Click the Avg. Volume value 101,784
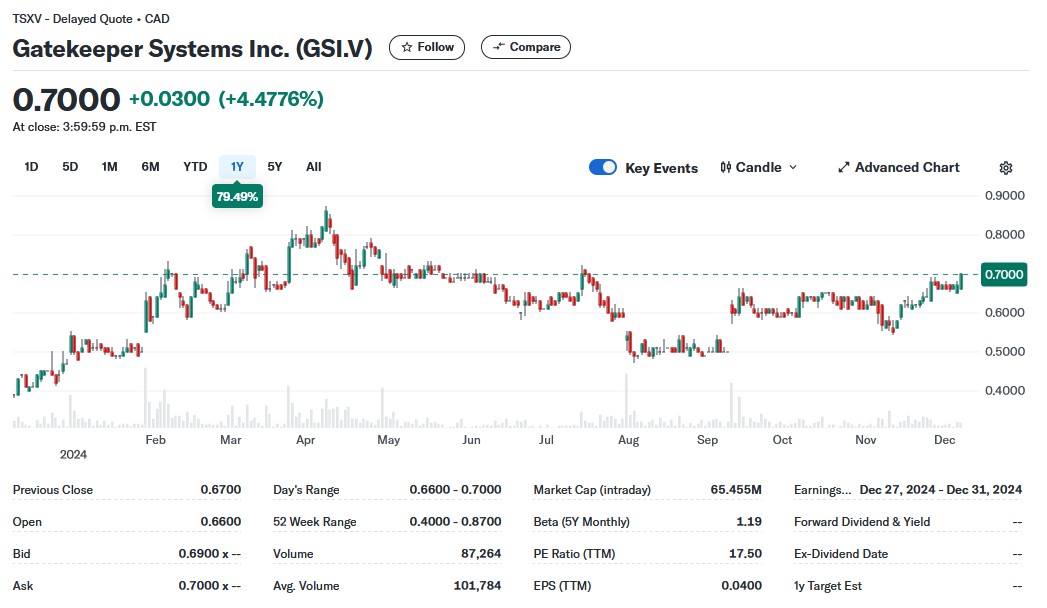Image resolution: width=1047 pixels, height=608 pixels. pos(477,586)
